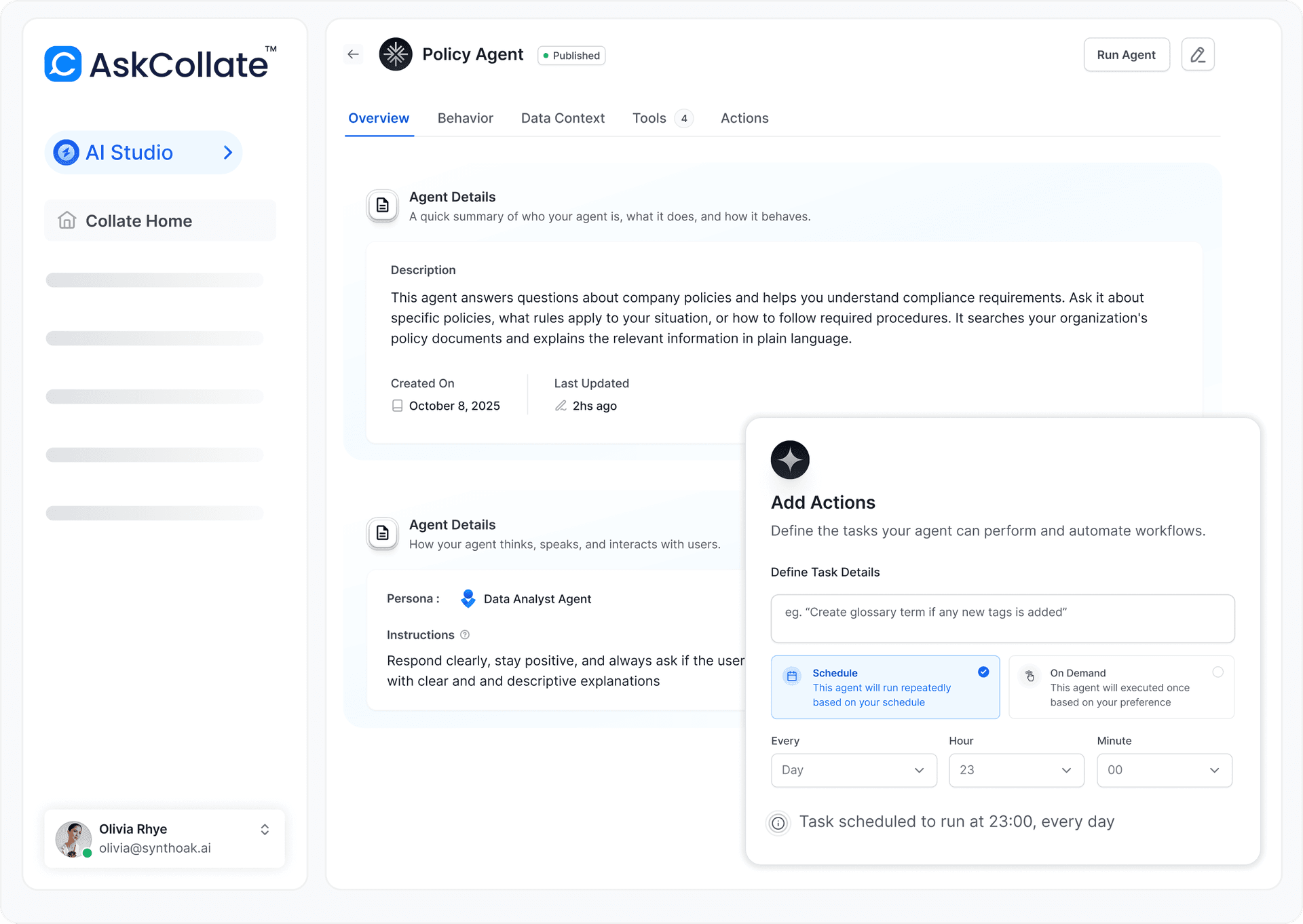Click the Add Actions sparkle icon

[x=790, y=460]
